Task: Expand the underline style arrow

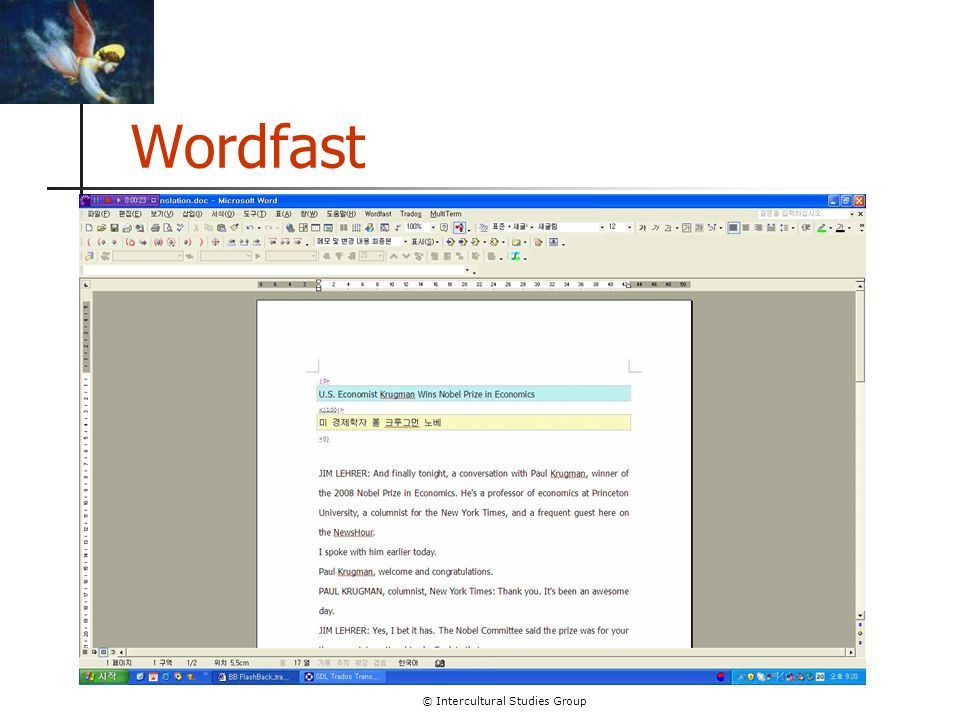Action: click(677, 228)
